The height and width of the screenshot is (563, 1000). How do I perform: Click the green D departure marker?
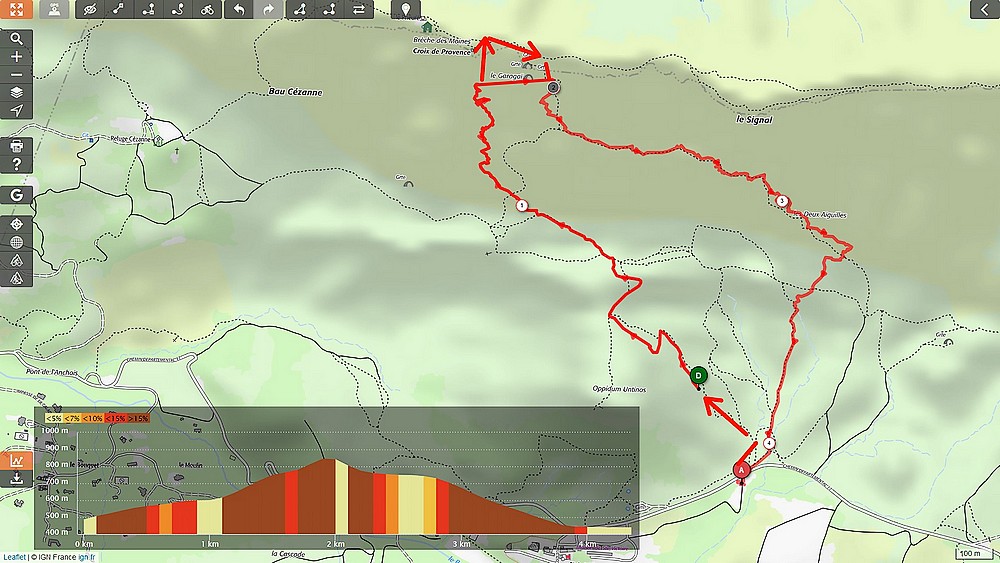[698, 376]
